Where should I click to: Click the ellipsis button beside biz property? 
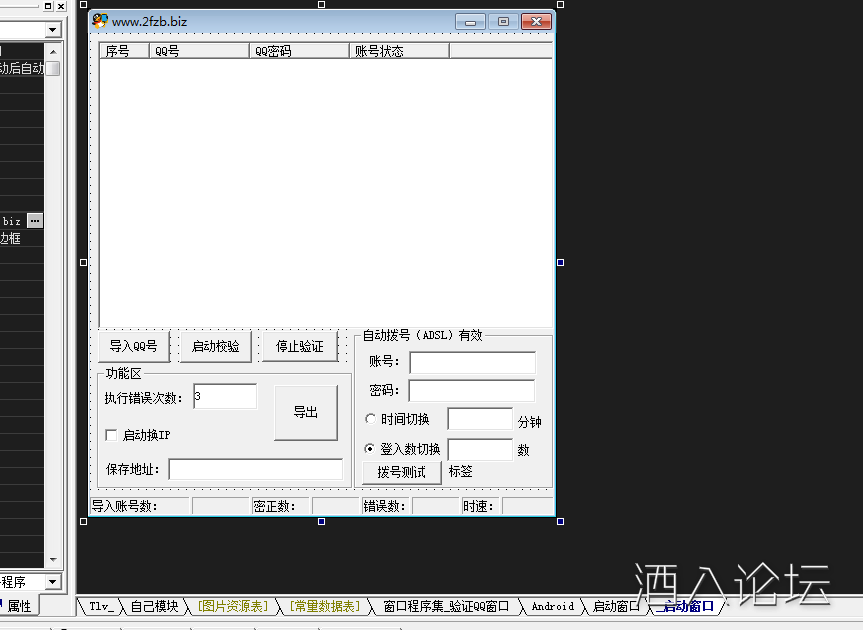tap(35, 221)
